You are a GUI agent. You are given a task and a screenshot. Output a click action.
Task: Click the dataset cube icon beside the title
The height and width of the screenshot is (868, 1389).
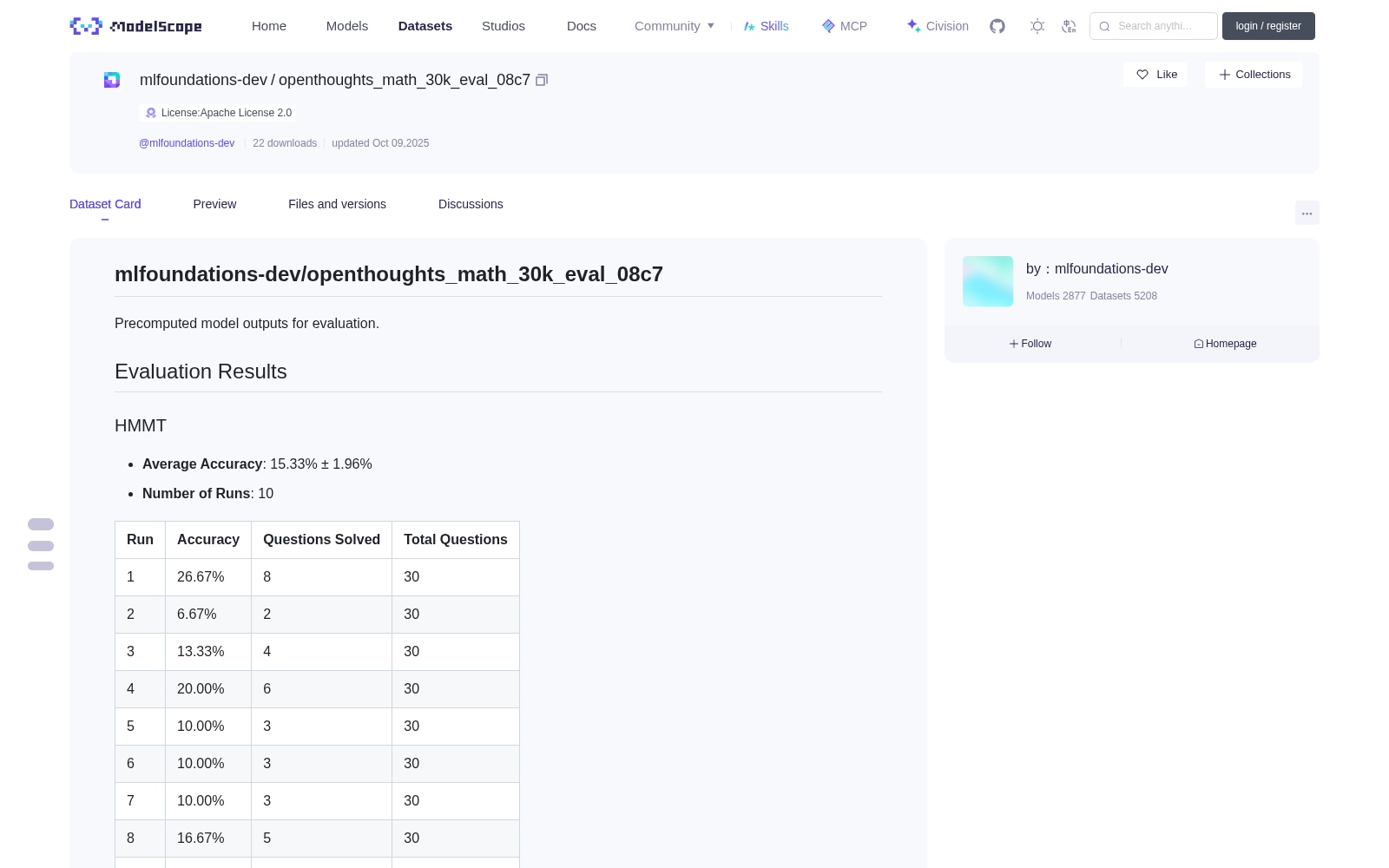pyautogui.click(x=112, y=80)
